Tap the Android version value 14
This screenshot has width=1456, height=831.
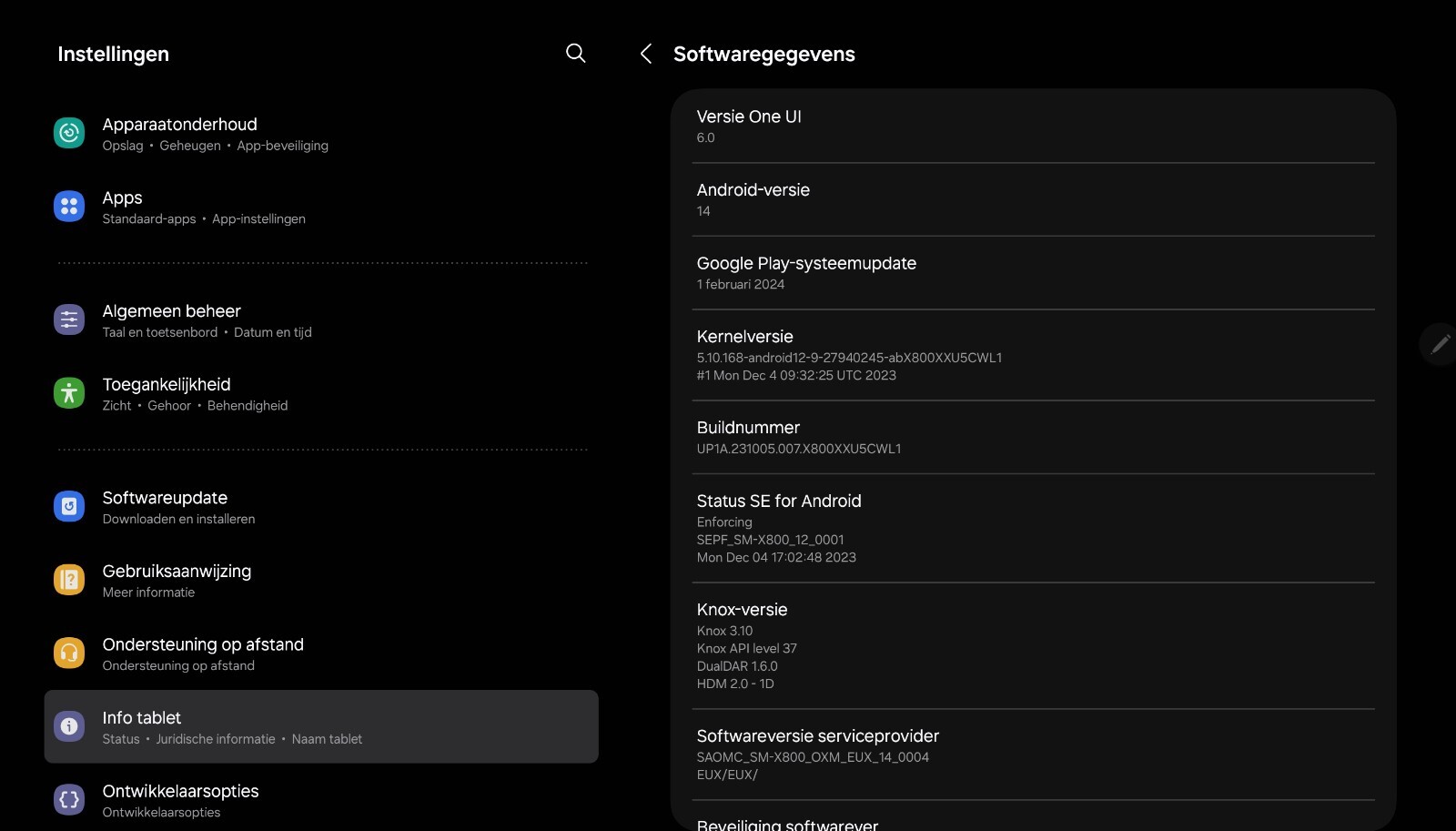[x=703, y=211]
